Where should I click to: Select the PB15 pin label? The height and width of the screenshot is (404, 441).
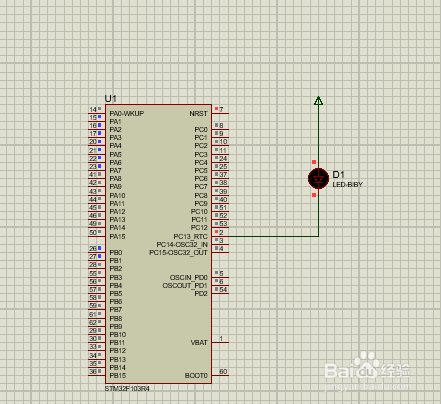[x=118, y=376]
